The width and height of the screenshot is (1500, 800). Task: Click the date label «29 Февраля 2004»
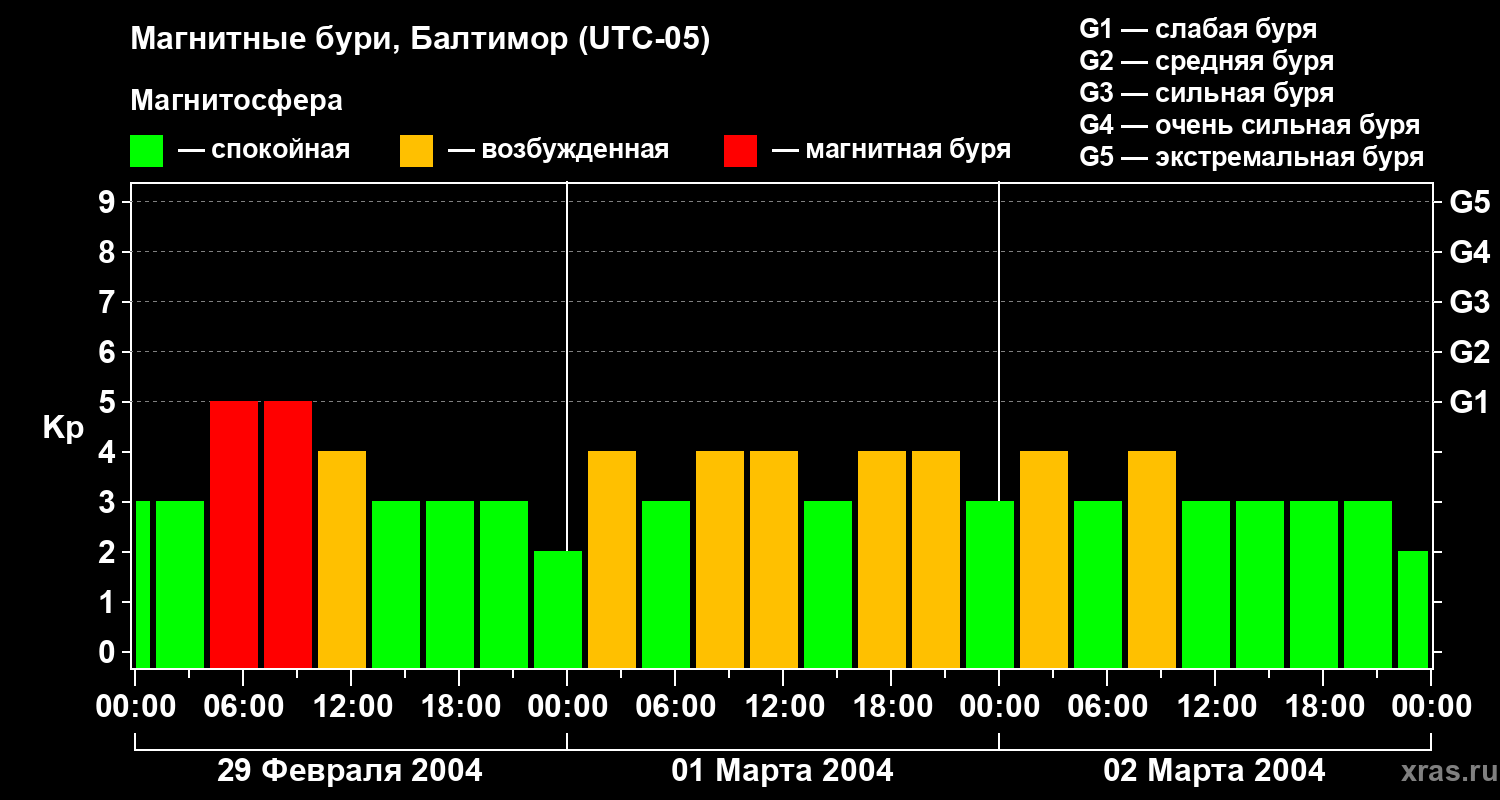[x=350, y=771]
